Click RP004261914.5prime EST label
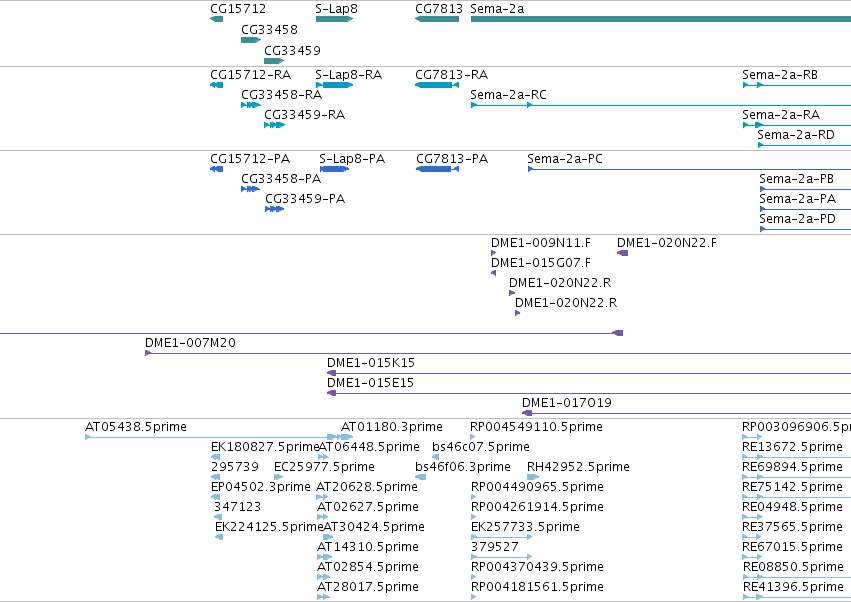This screenshot has height=602, width=851. (537, 507)
